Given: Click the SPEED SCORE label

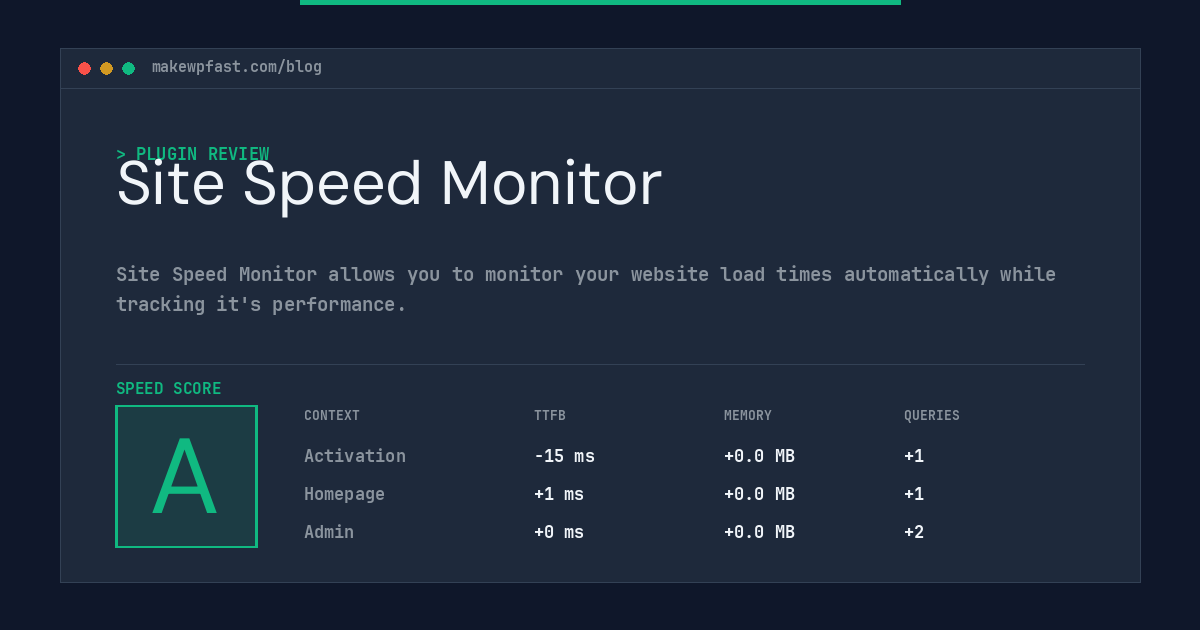Looking at the screenshot, I should (169, 388).
